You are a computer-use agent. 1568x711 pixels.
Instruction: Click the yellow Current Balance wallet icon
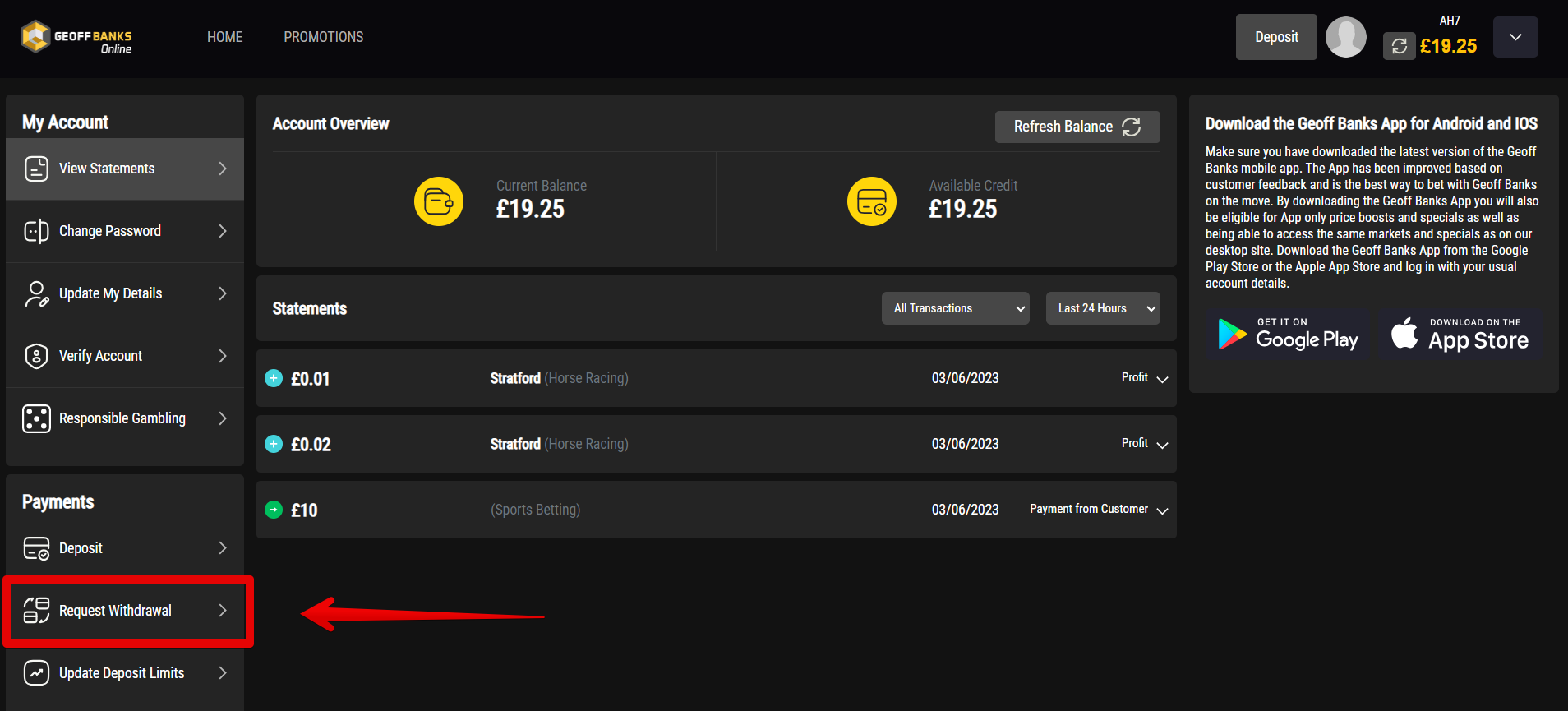439,201
